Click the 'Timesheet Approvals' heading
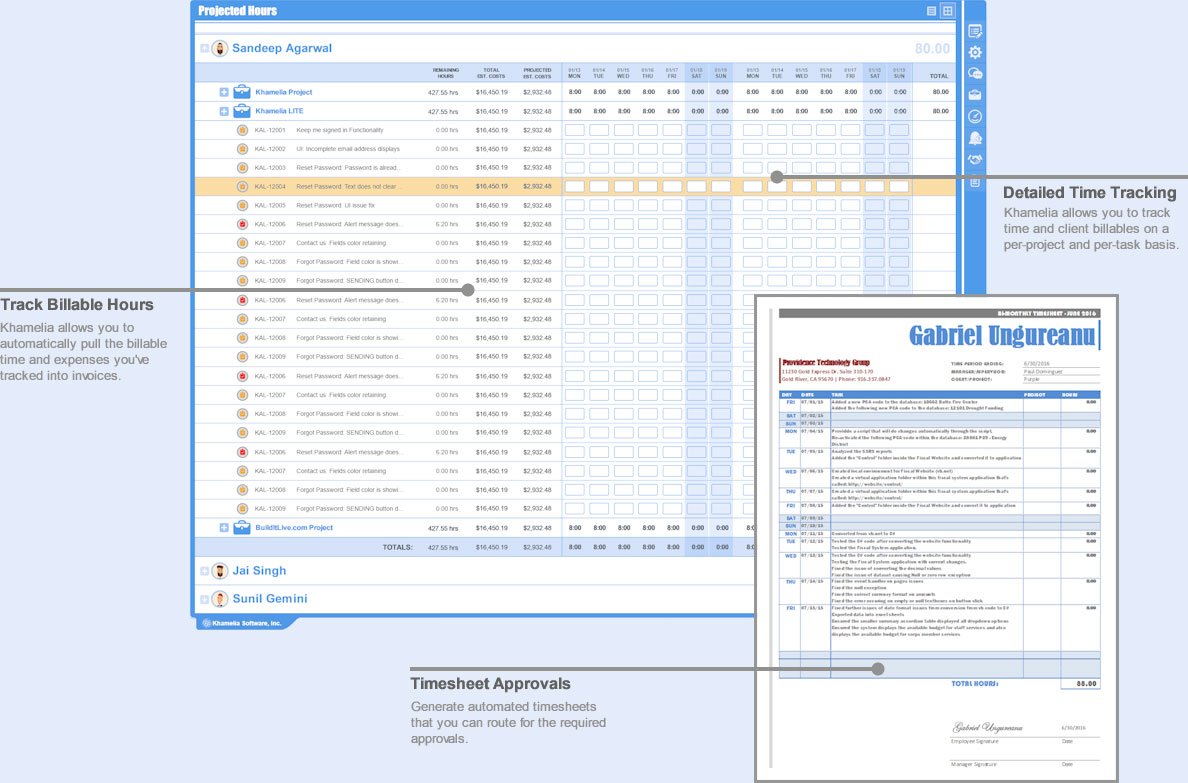The width and height of the screenshot is (1188, 783). pyautogui.click(x=490, y=684)
